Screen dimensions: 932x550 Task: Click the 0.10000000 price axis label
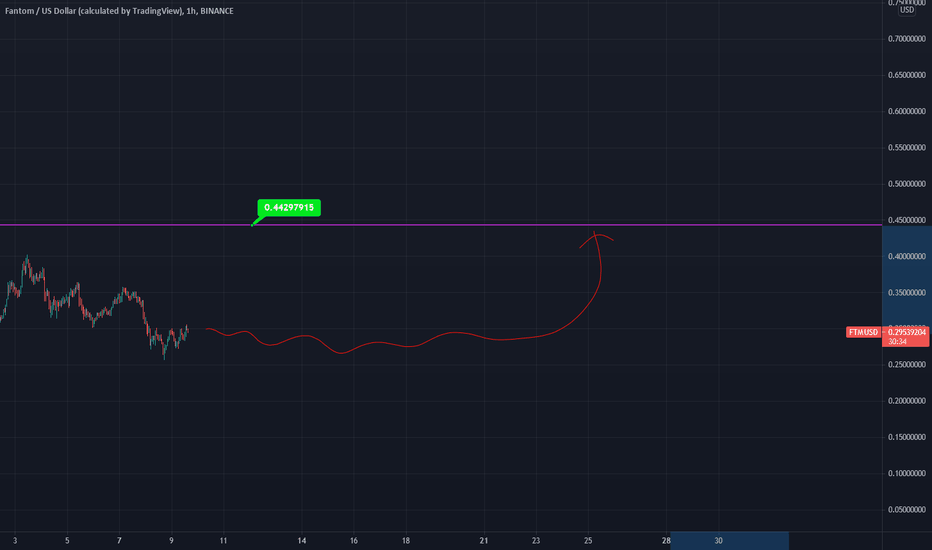[906, 473]
